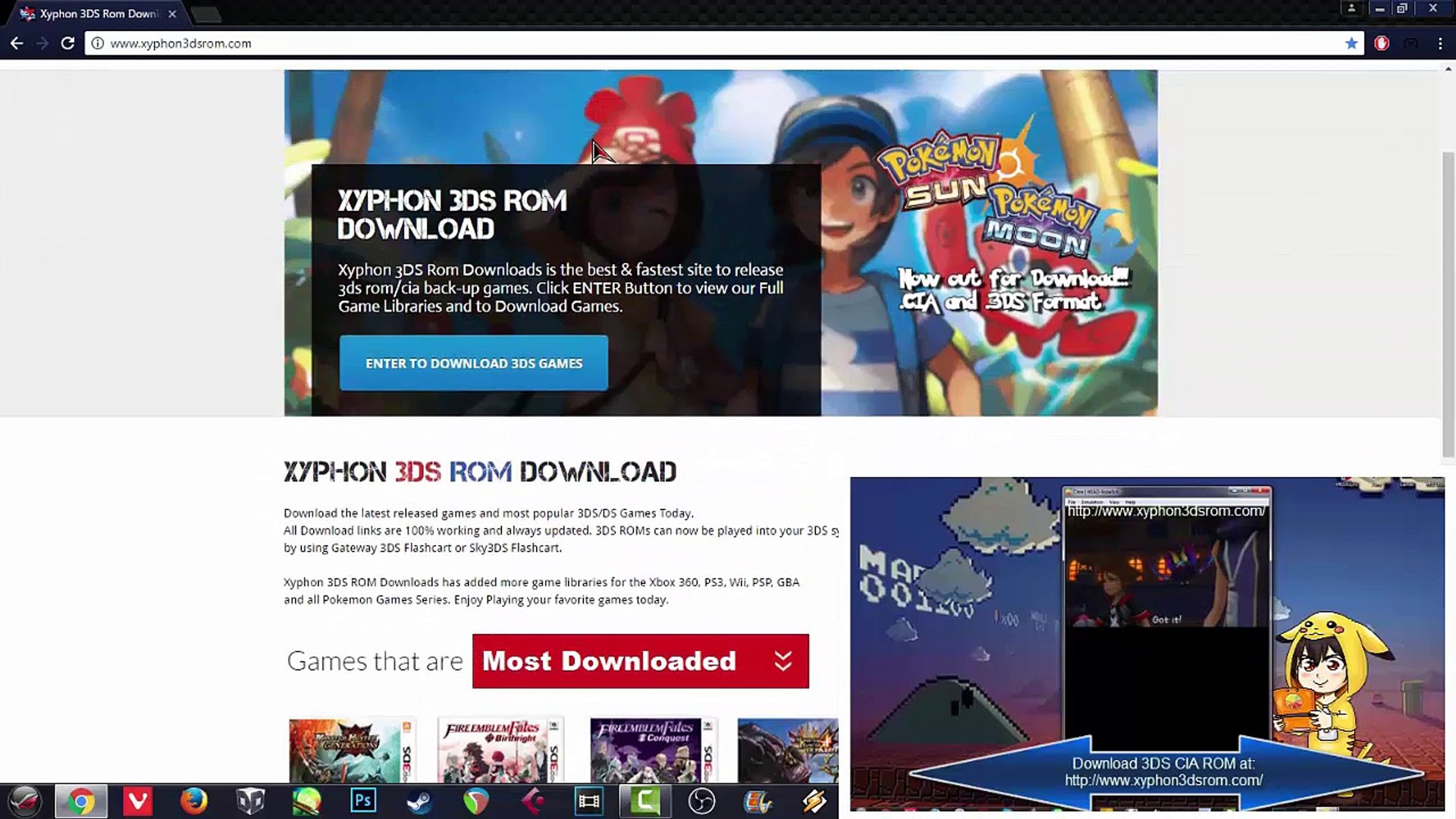Click Enter to Download 3DS Games button
This screenshot has width=1456, height=819.
(473, 363)
